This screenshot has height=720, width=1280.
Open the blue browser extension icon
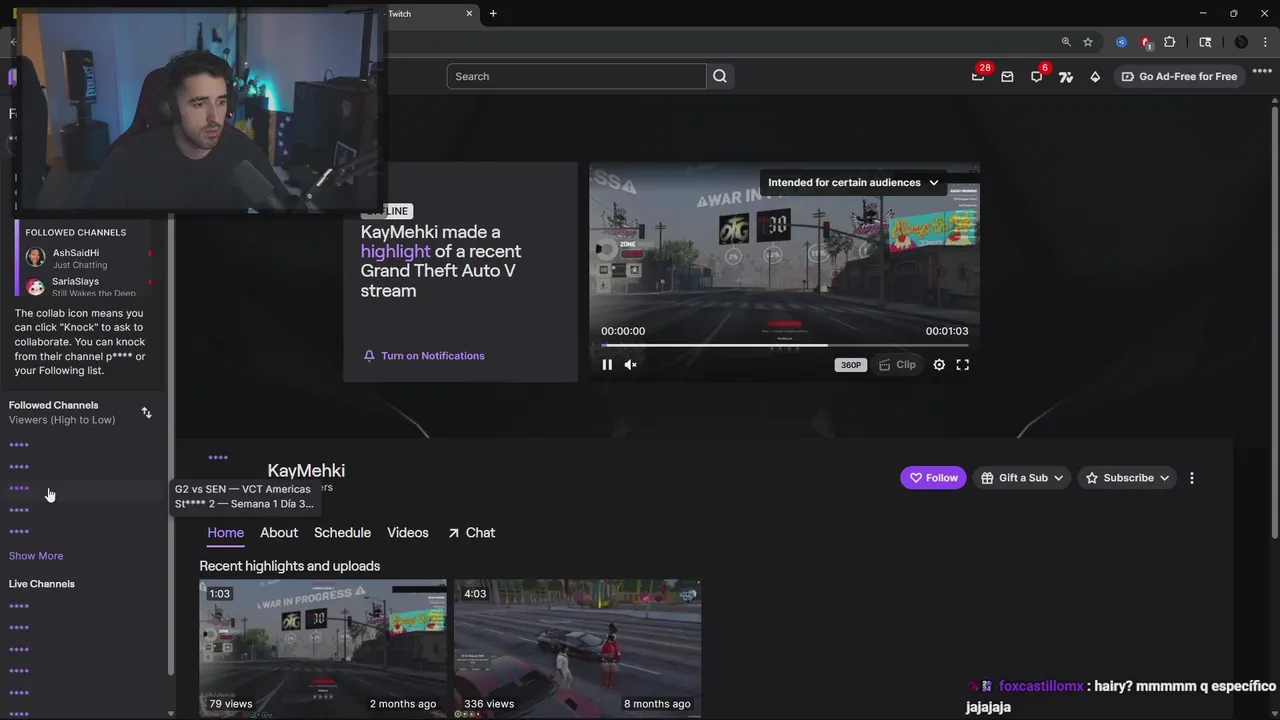(x=1121, y=42)
